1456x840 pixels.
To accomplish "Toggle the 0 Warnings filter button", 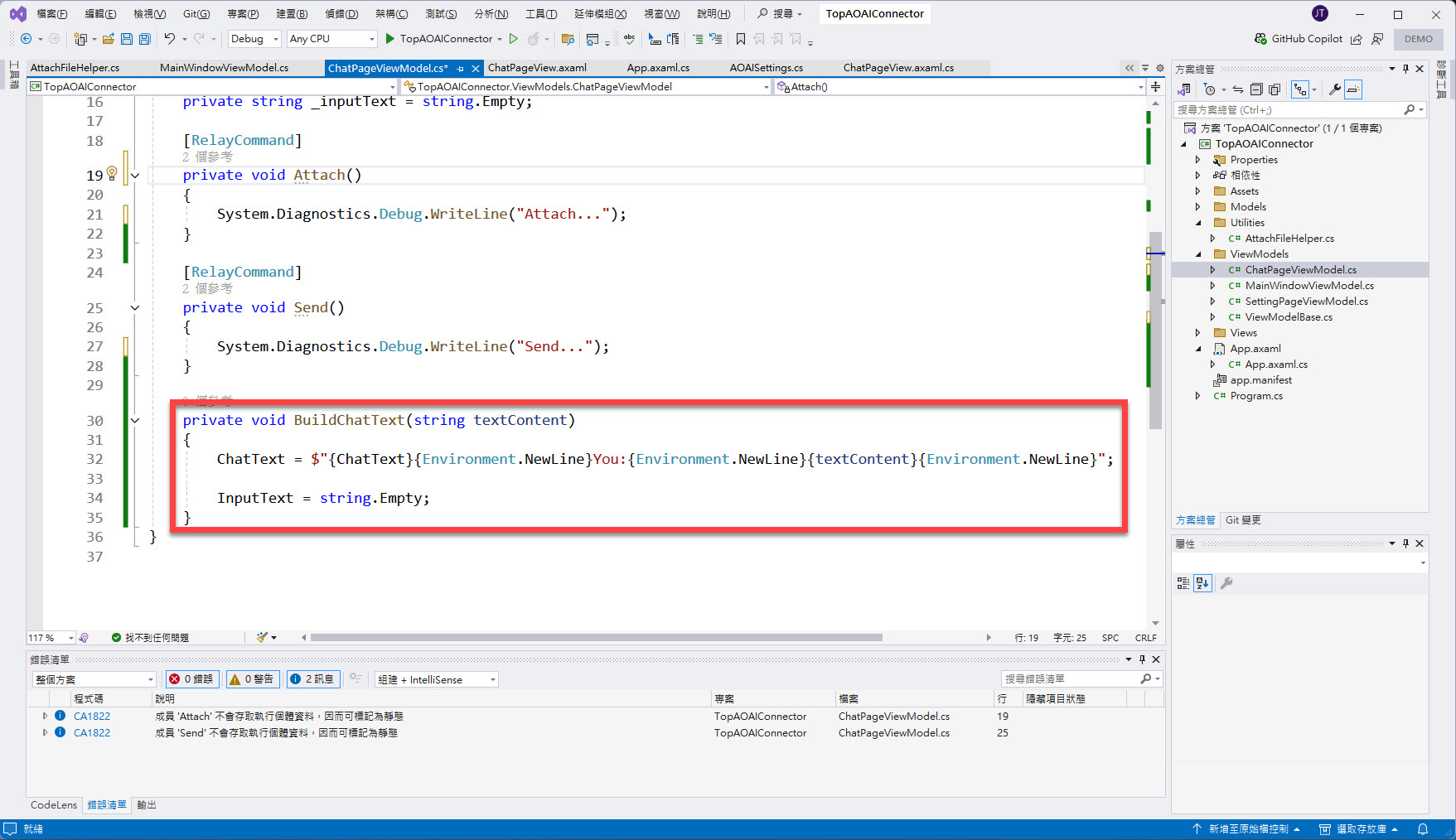I will 252,679.
